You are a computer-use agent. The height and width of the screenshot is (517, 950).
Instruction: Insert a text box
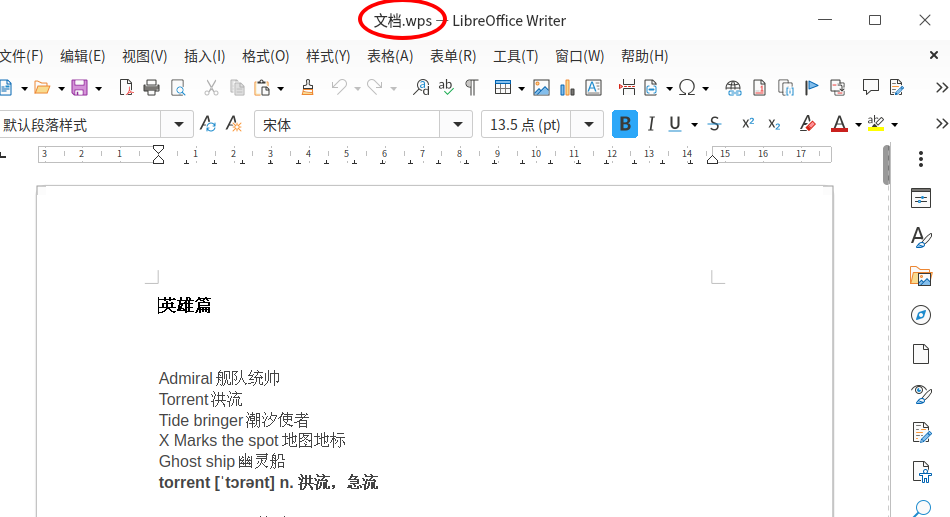pos(593,88)
